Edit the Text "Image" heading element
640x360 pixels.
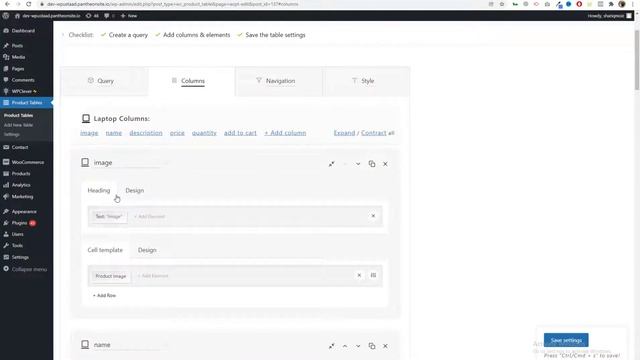(109, 216)
